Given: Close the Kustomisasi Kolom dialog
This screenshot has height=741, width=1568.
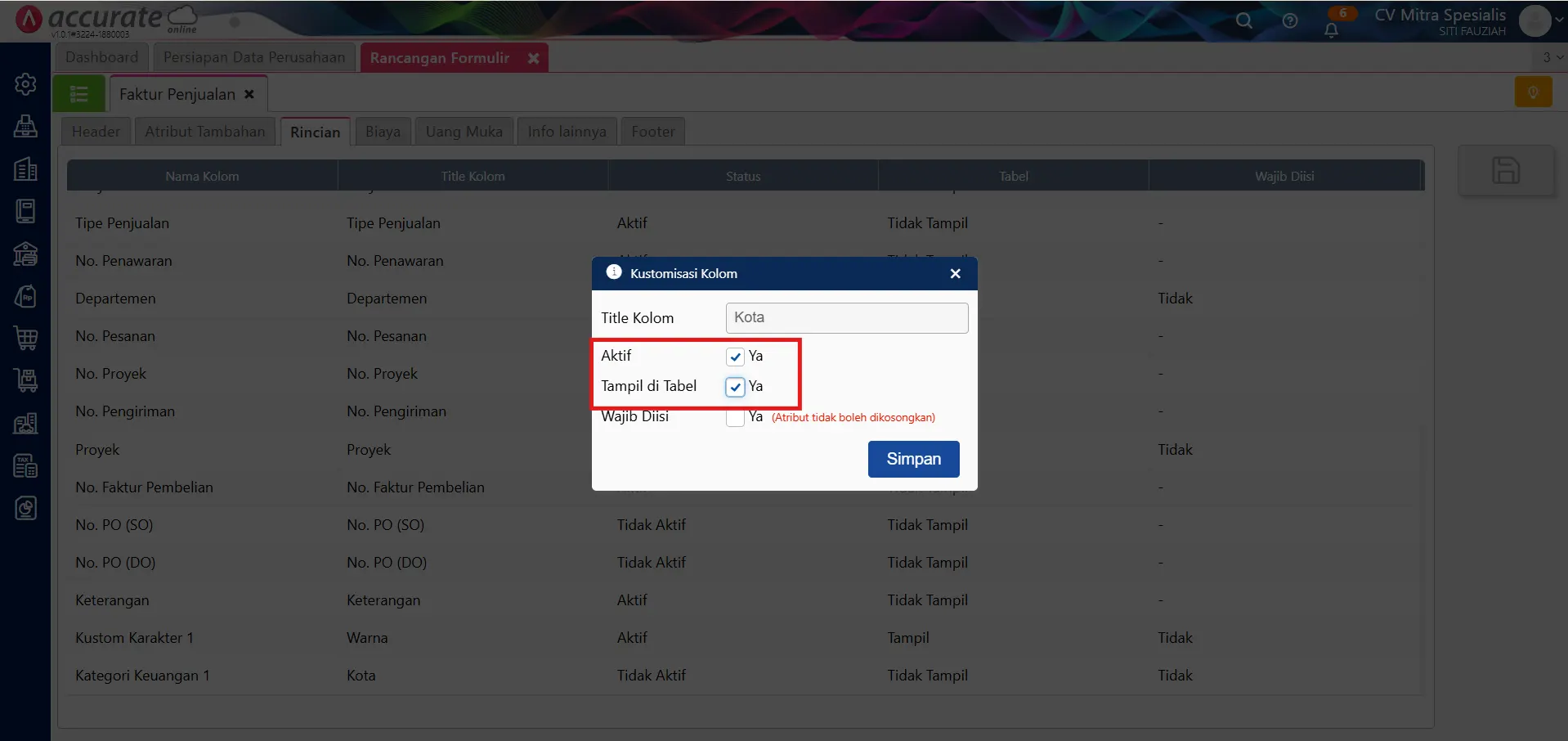Looking at the screenshot, I should 955,274.
